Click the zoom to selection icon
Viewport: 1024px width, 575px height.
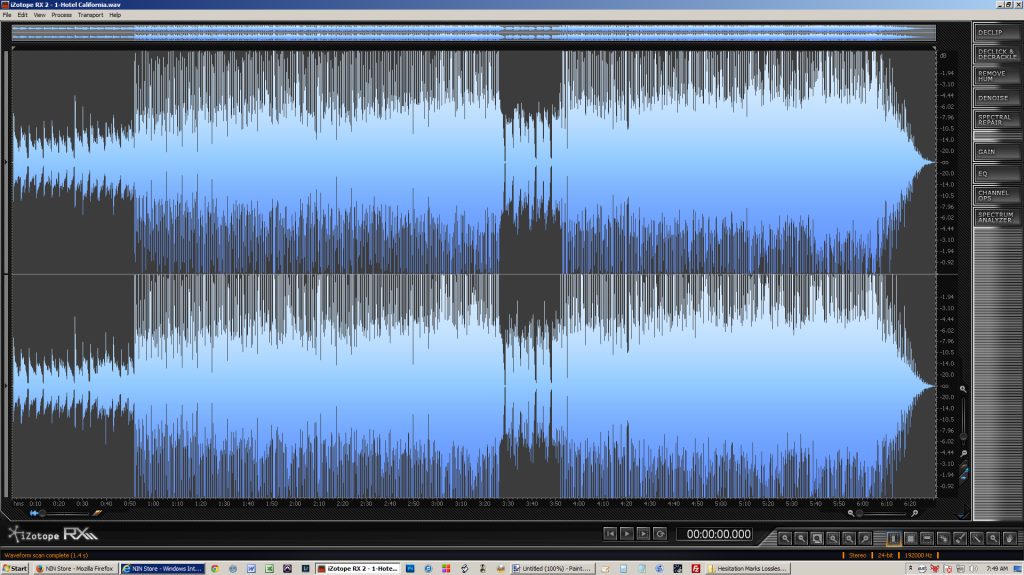coord(817,538)
